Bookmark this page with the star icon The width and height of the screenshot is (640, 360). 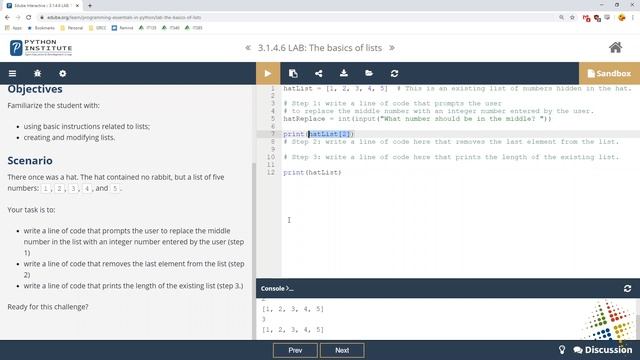coord(572,18)
